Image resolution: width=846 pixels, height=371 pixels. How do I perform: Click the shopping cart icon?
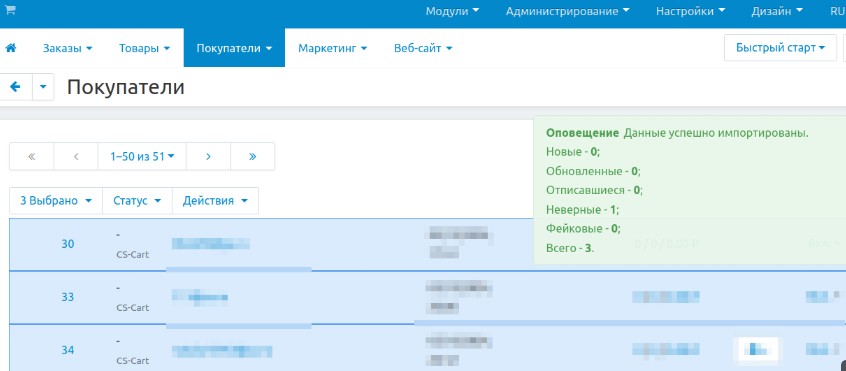click(10, 10)
